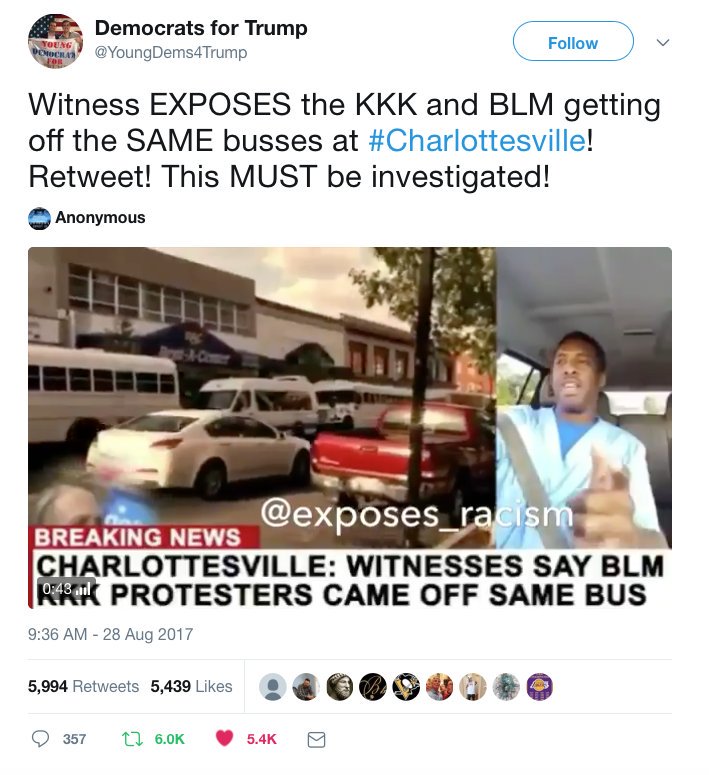Click the grey default silhouette liker avatar
The image size is (709, 775).
pyautogui.click(x=273, y=686)
